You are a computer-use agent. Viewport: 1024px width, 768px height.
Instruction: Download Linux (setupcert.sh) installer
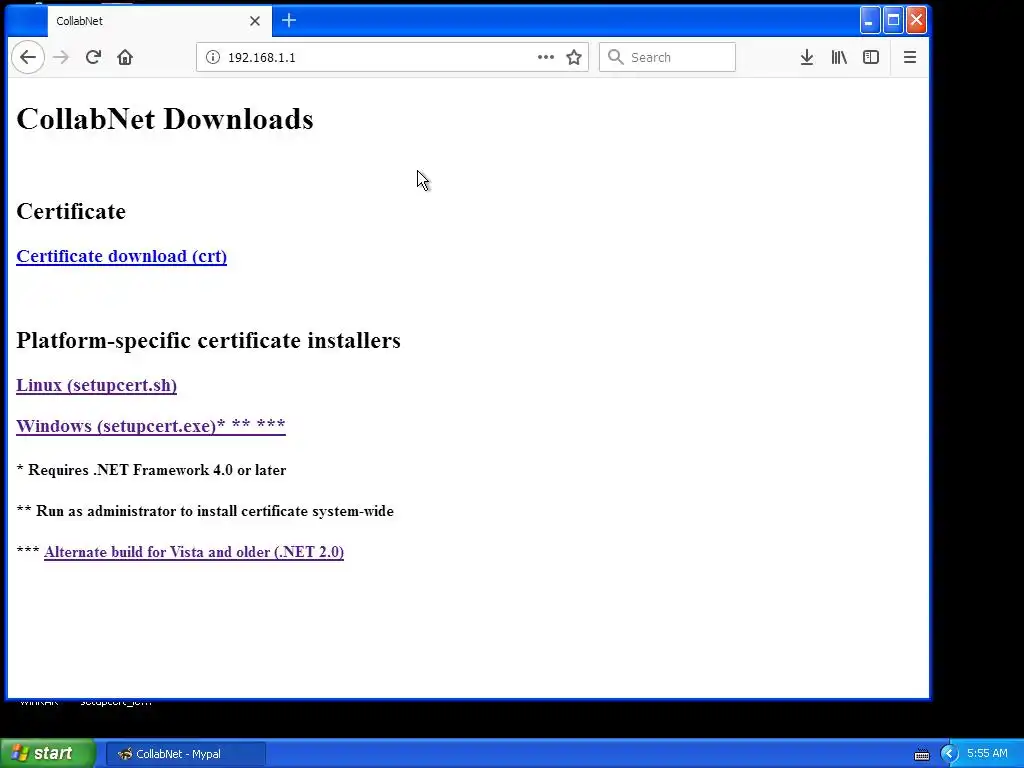(97, 385)
